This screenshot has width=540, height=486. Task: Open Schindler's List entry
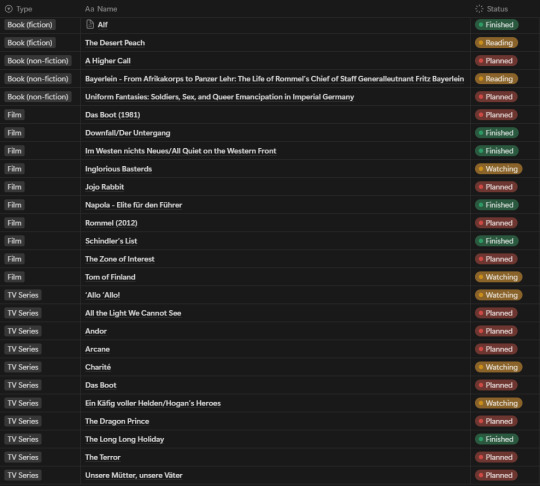point(111,241)
